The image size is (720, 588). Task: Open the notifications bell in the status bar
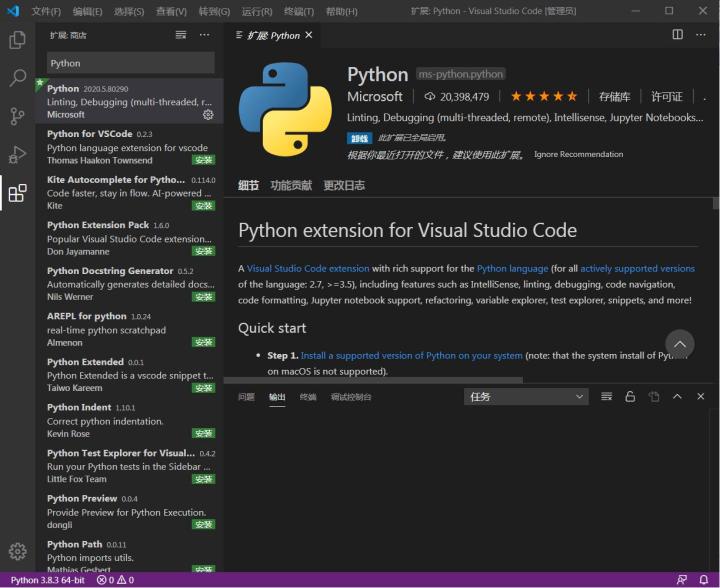tap(703, 580)
